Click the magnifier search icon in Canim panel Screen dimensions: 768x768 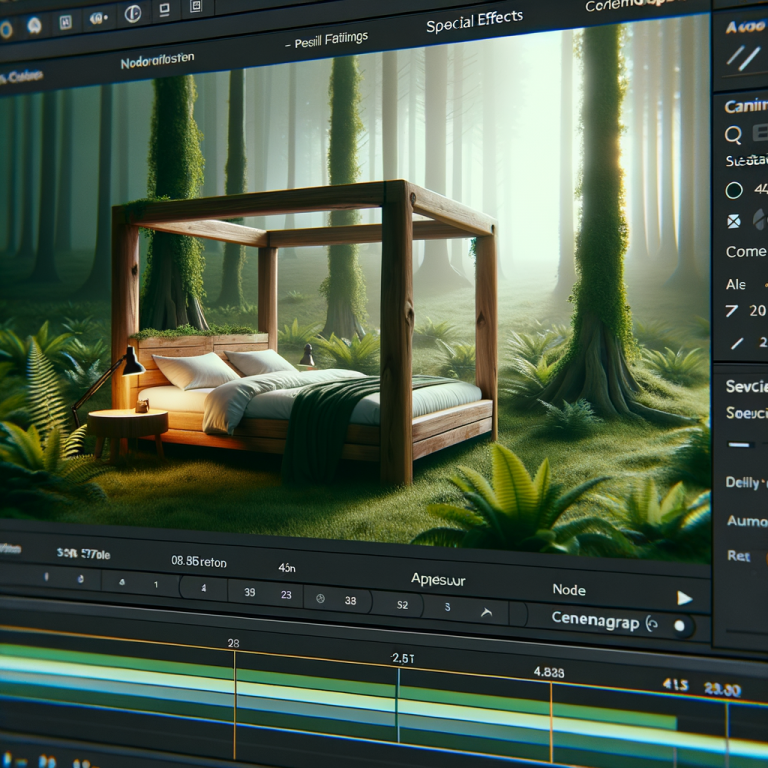[x=733, y=134]
